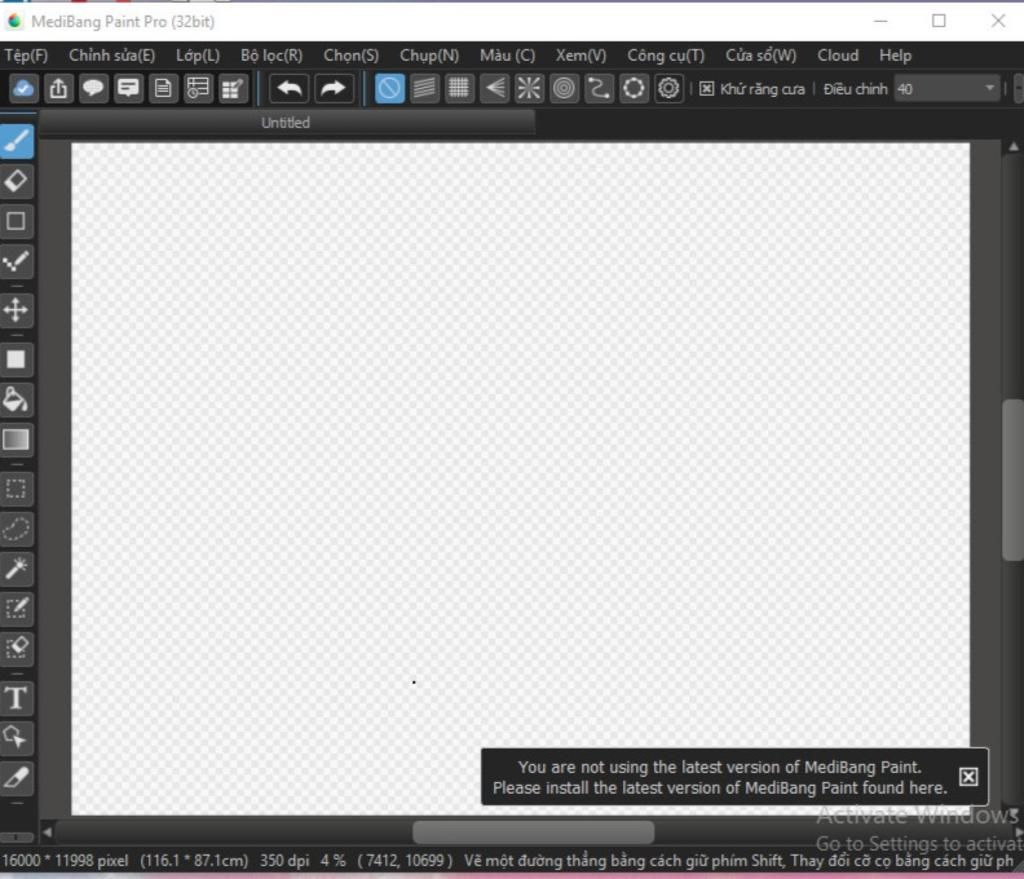Select the Eyedropper tool

pos(16,778)
